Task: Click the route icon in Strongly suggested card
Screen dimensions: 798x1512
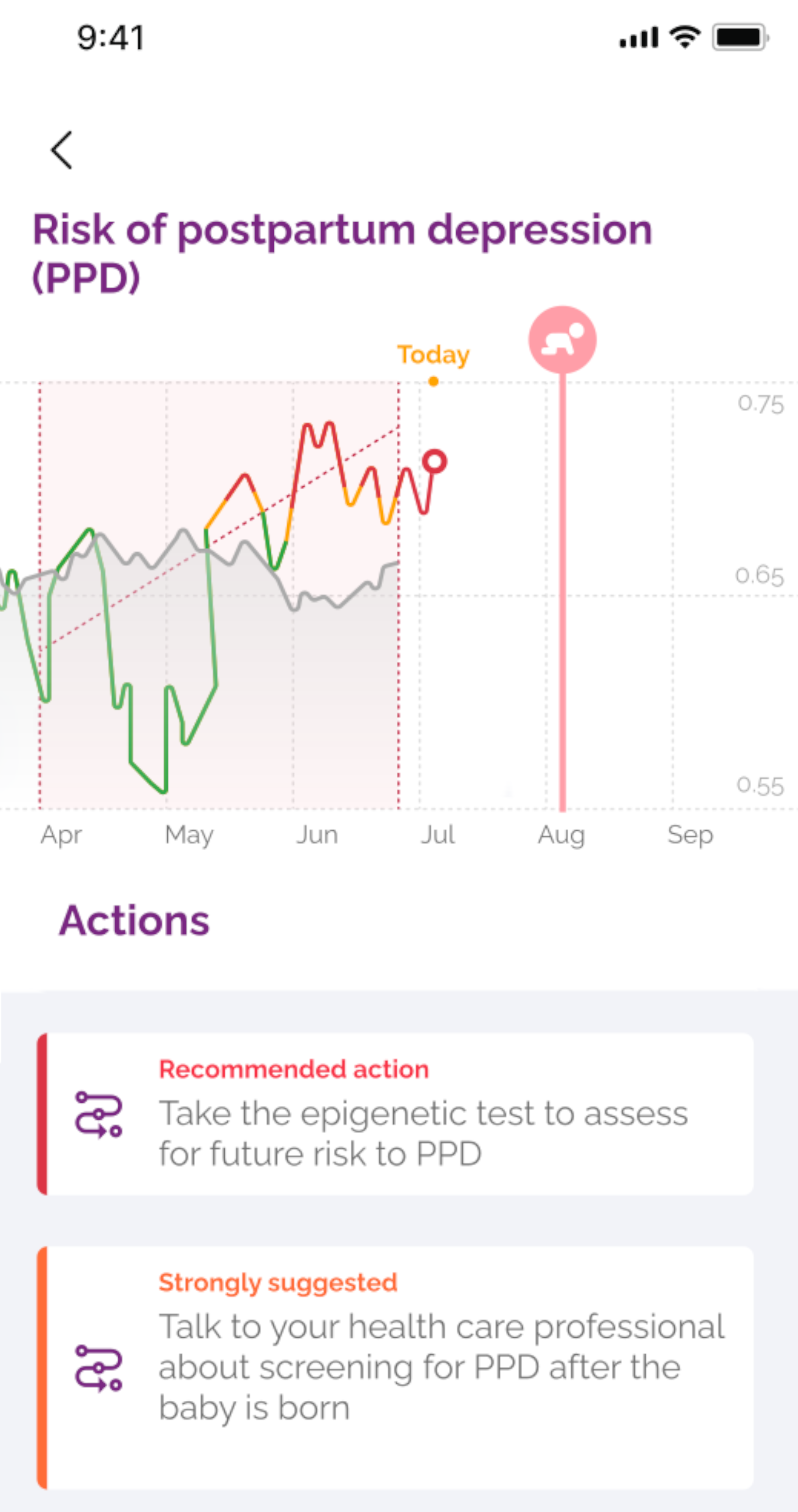Action: (x=99, y=1367)
